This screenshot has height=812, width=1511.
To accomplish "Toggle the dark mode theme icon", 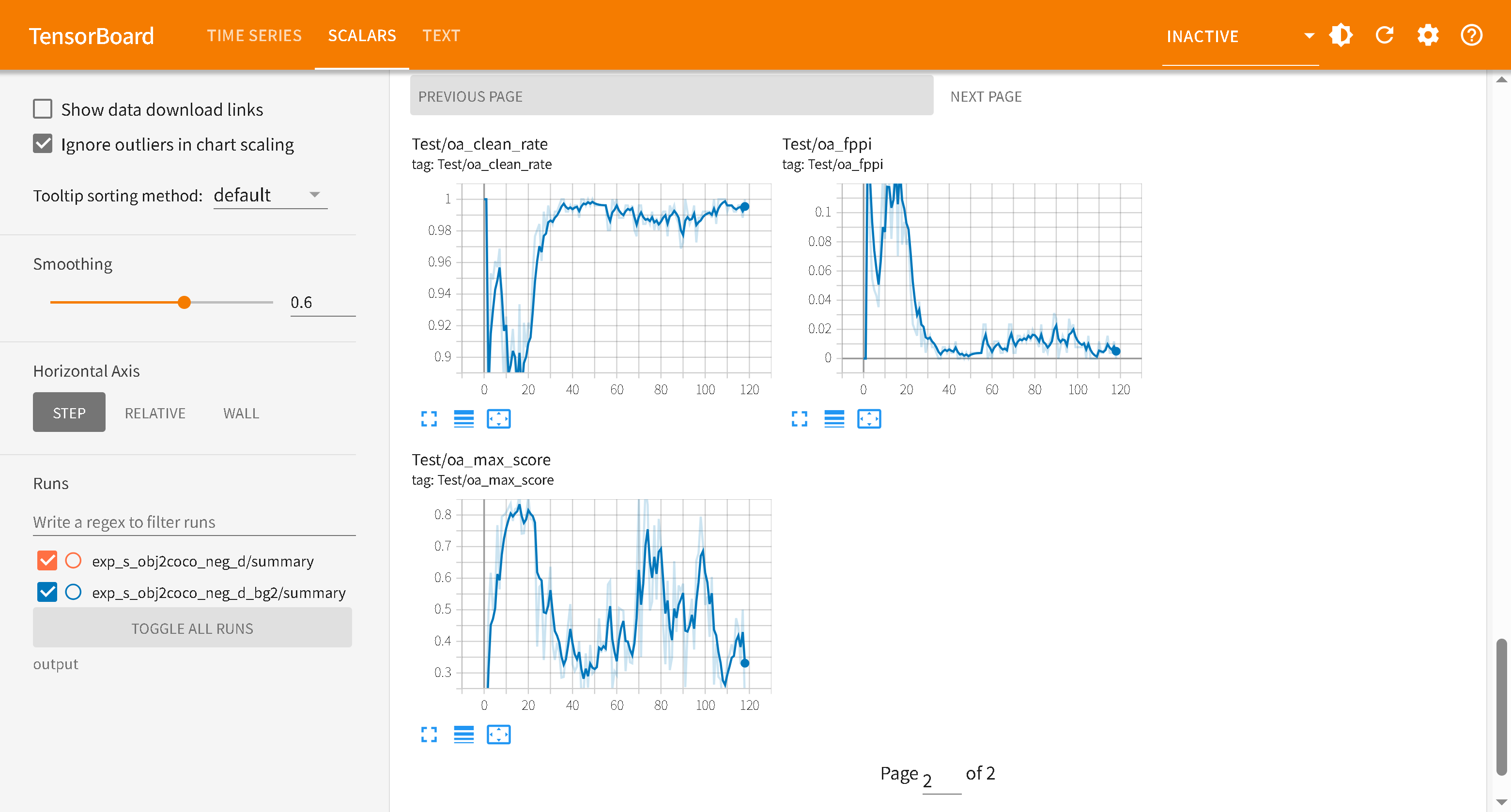I will point(1341,35).
